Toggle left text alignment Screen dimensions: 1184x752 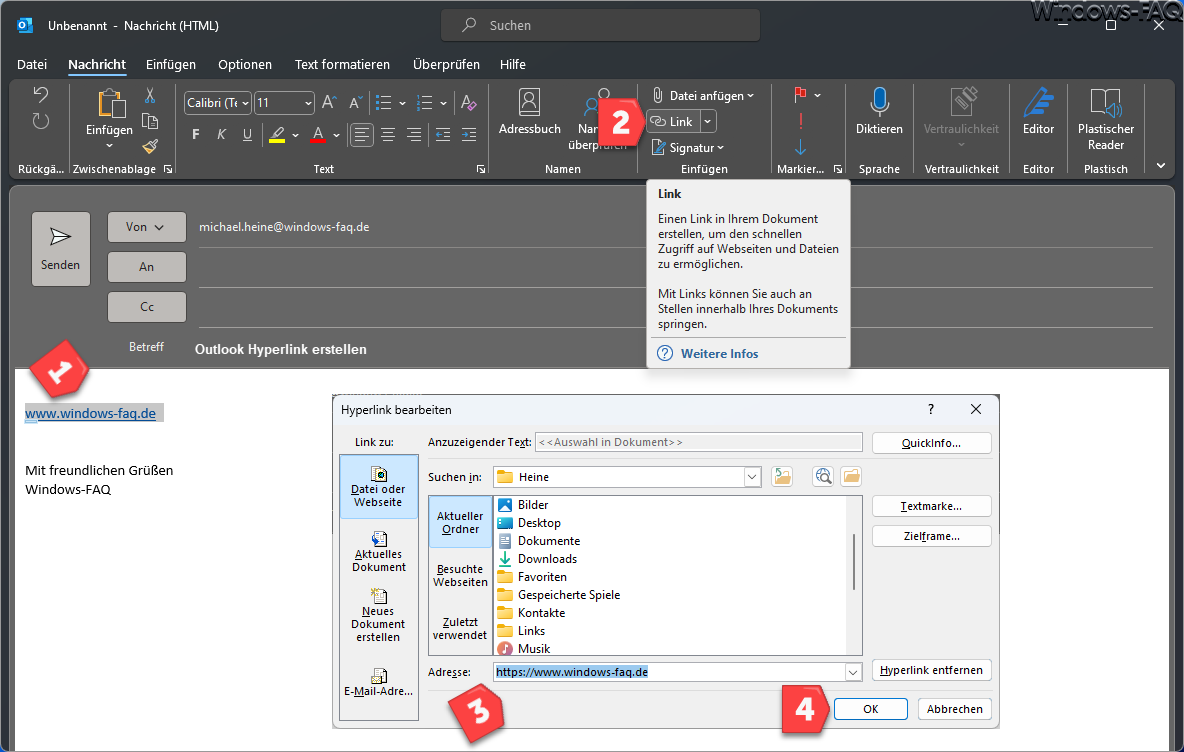362,135
